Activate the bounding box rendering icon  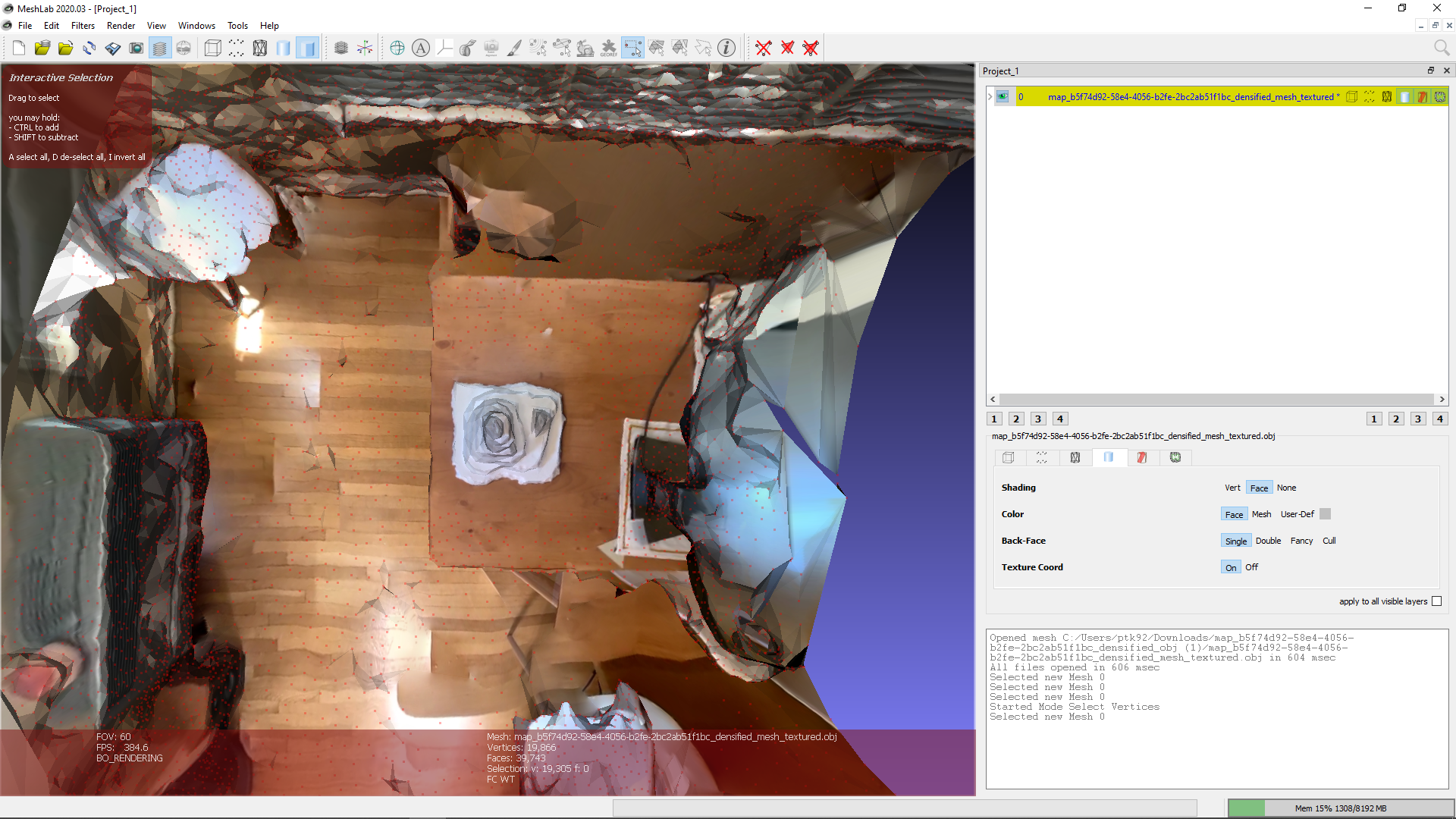pos(212,48)
